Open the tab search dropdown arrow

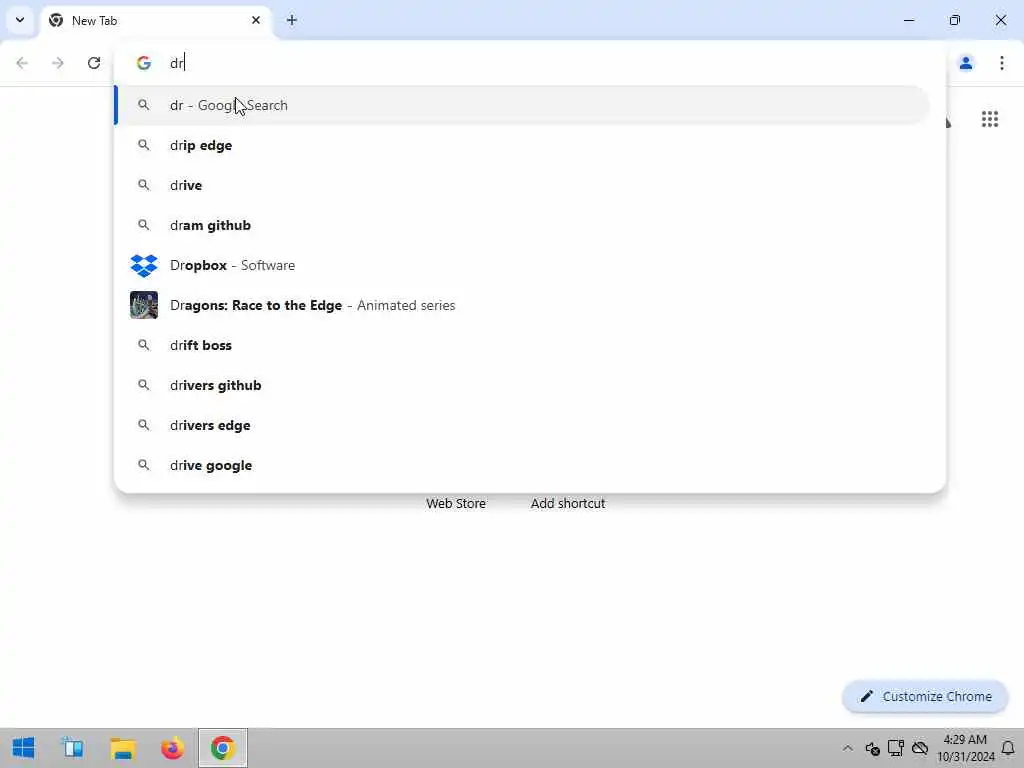pos(20,20)
